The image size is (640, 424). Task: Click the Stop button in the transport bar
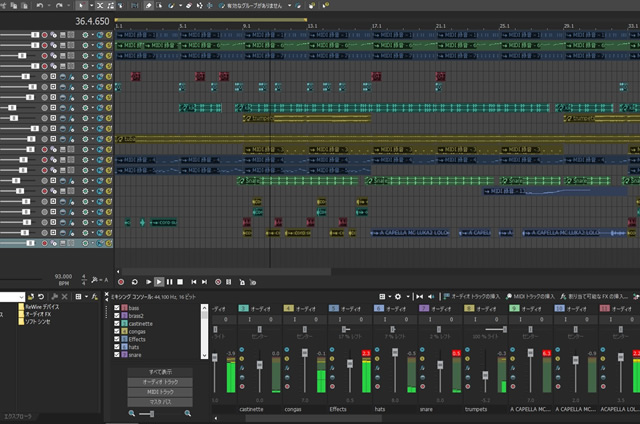pyautogui.click(x=180, y=282)
